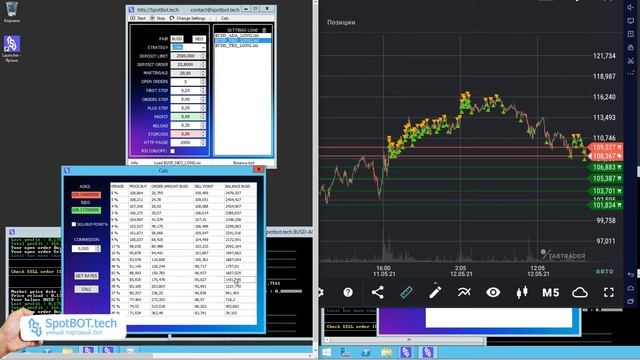
Task: Click the 106,883 green order label
Action: coord(606,167)
